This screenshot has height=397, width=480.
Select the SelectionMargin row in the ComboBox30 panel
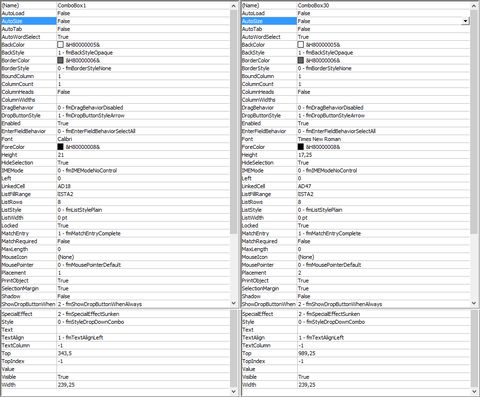click(356, 288)
